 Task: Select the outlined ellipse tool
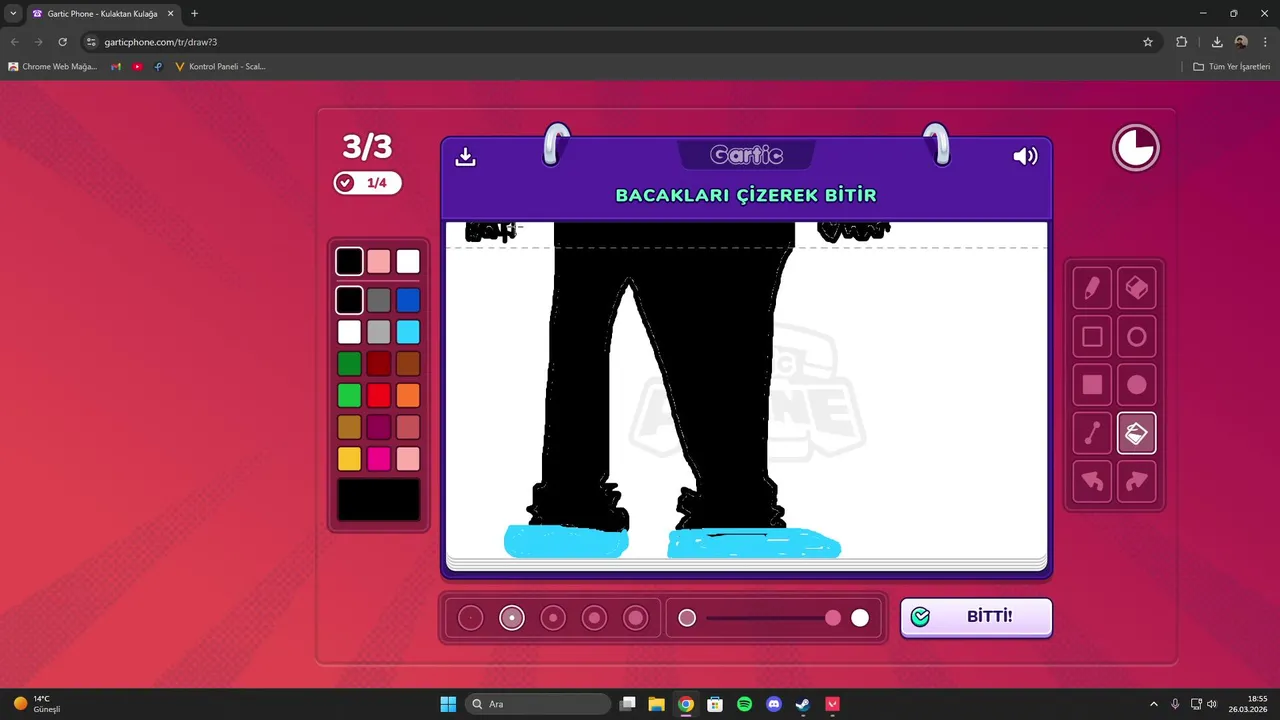[x=1137, y=337]
